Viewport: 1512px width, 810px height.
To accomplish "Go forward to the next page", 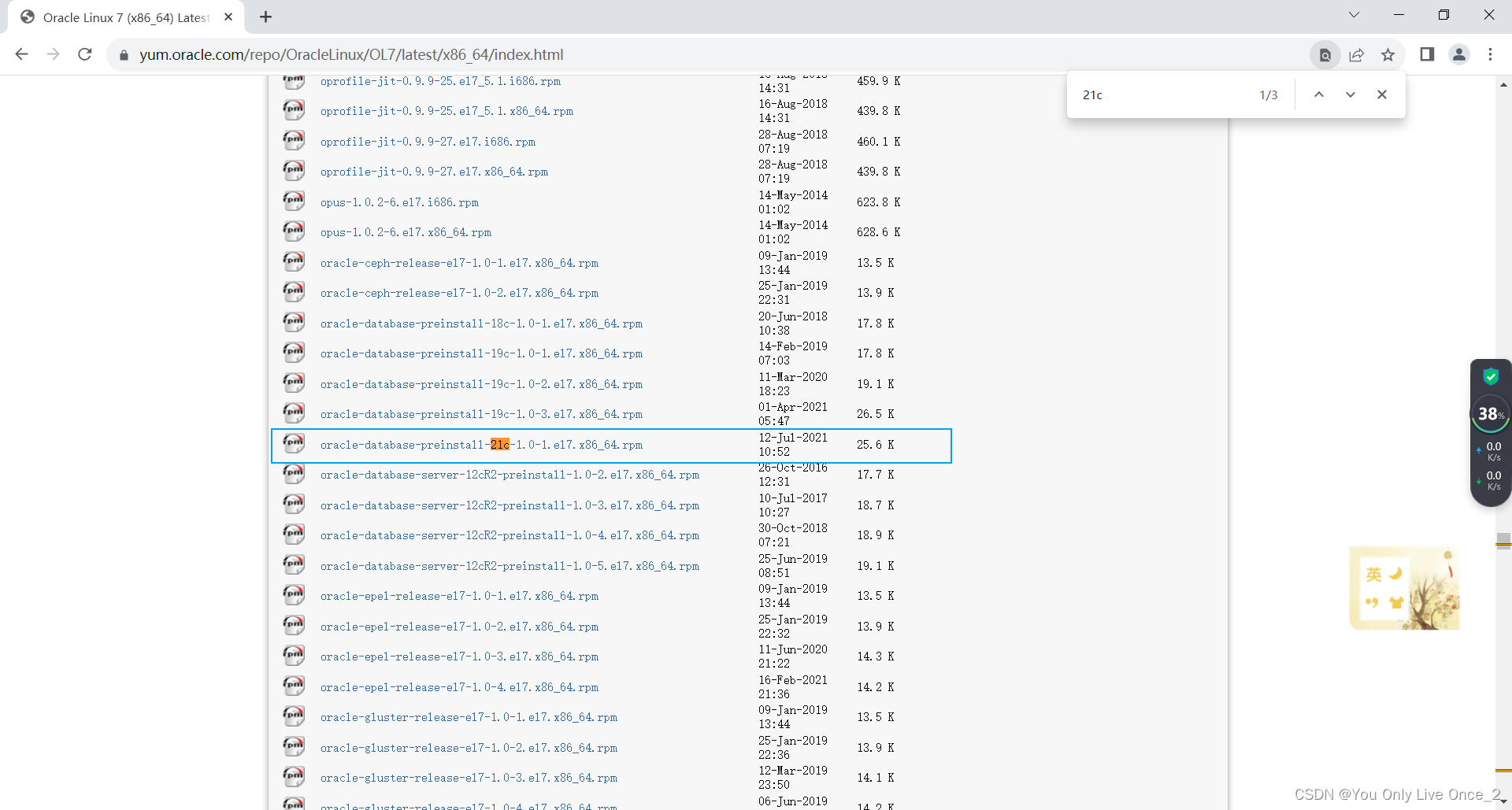I will click(53, 54).
